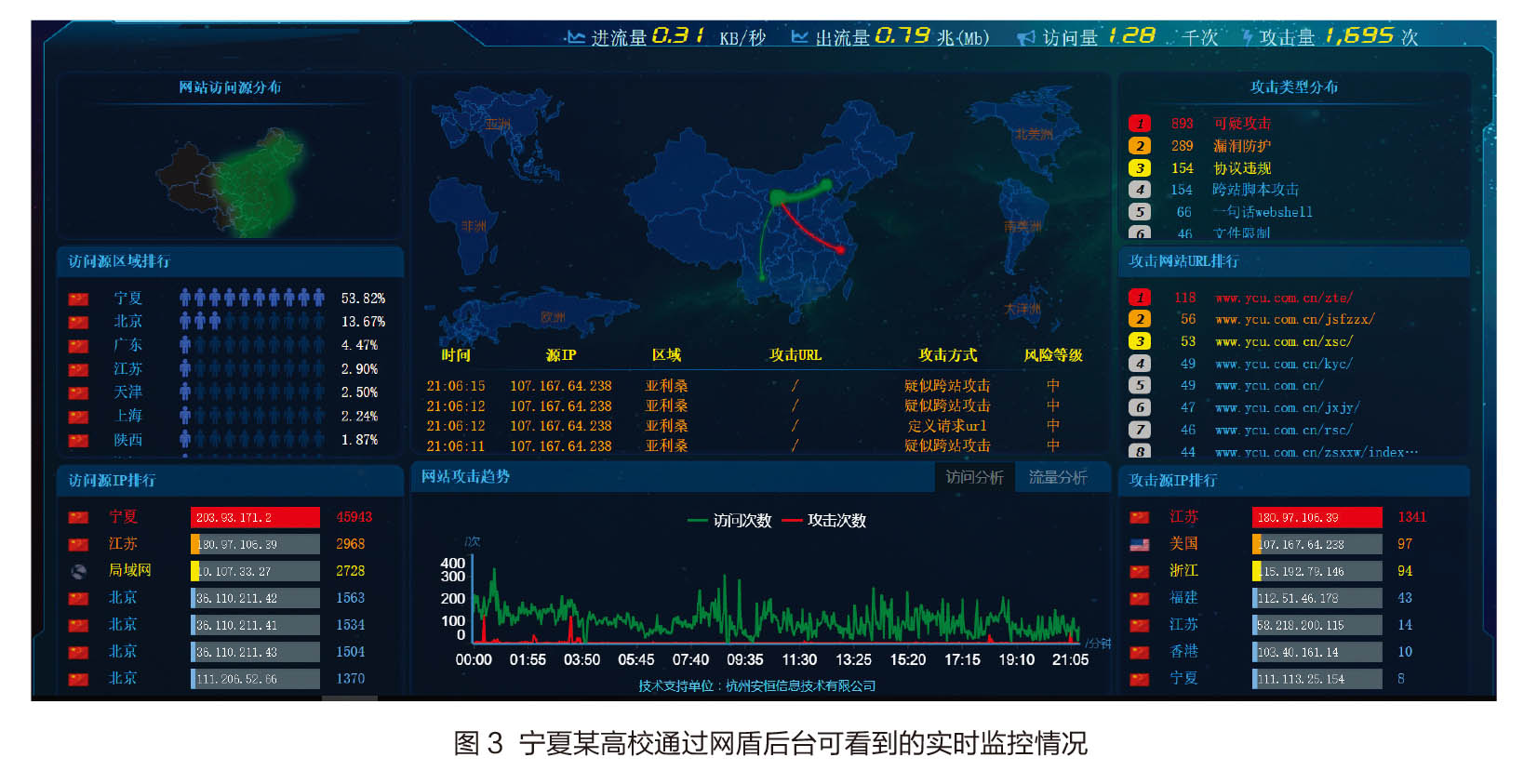Click the red bar for IP 203.93.171.2
1537x784 pixels.
[255, 518]
